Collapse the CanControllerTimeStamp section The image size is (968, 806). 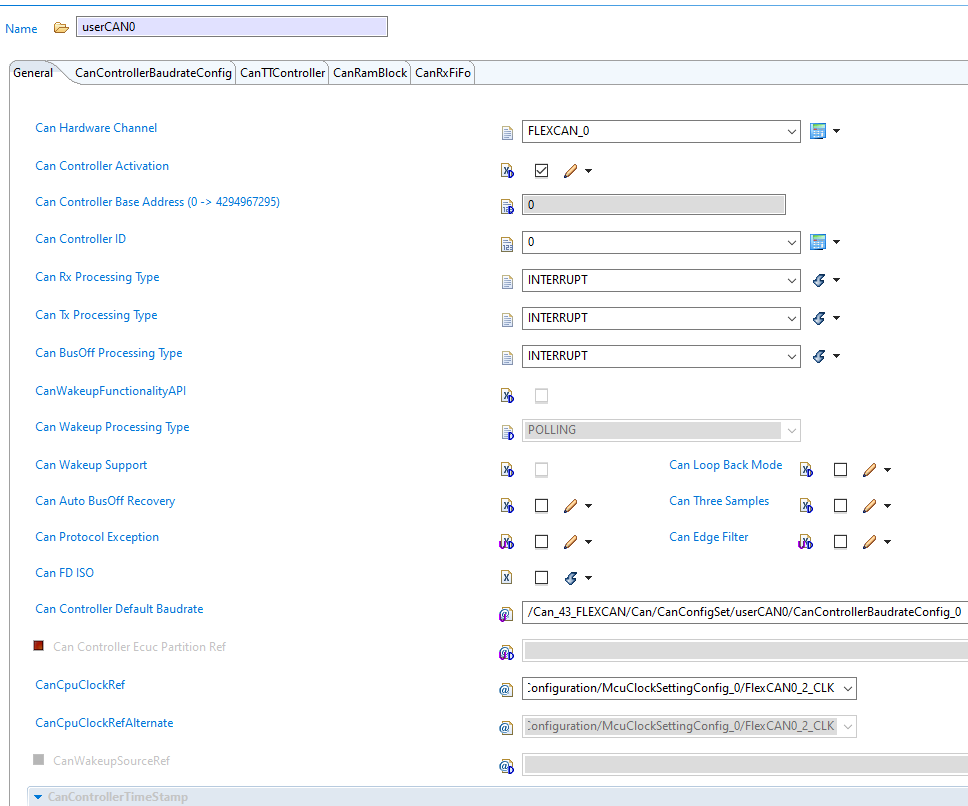(x=38, y=797)
